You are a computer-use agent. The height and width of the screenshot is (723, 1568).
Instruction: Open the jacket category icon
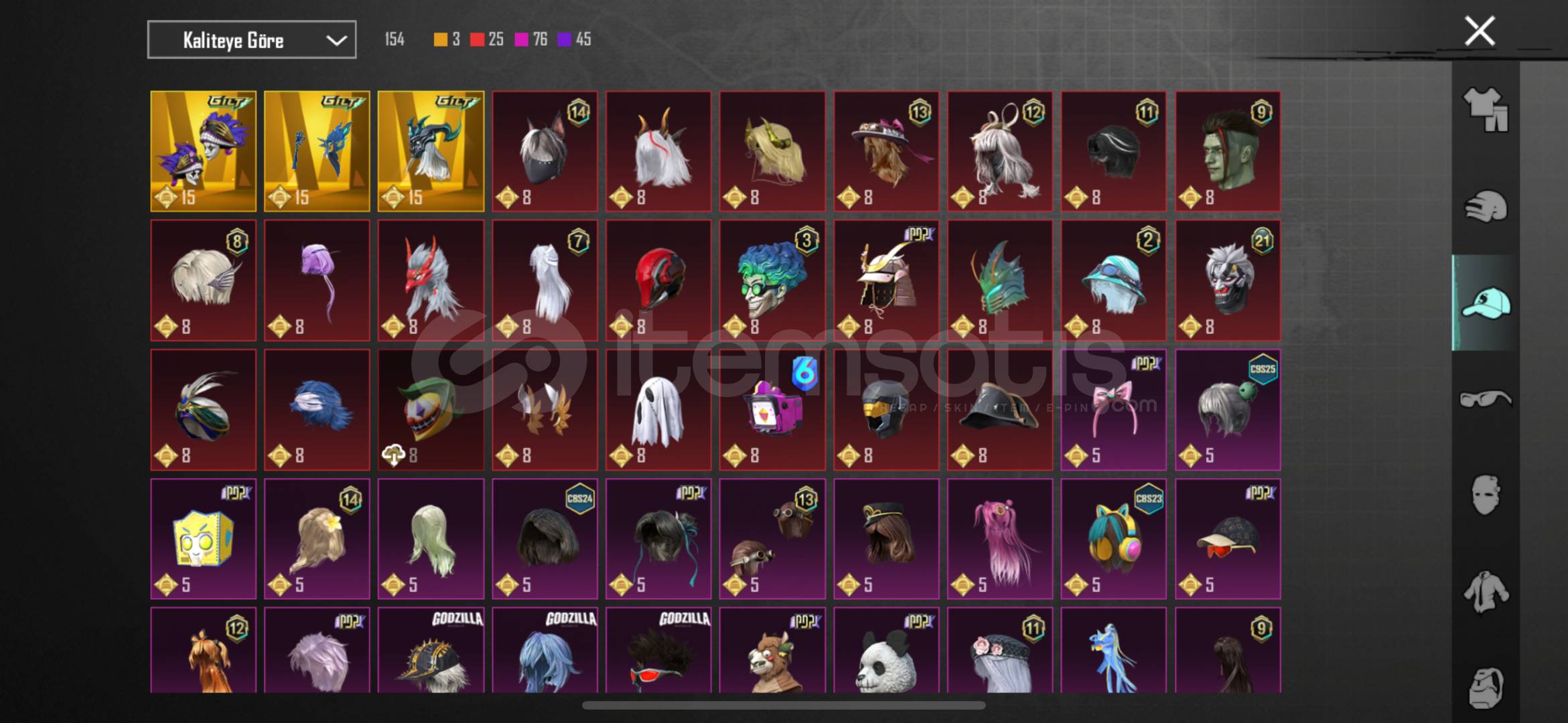[1485, 592]
